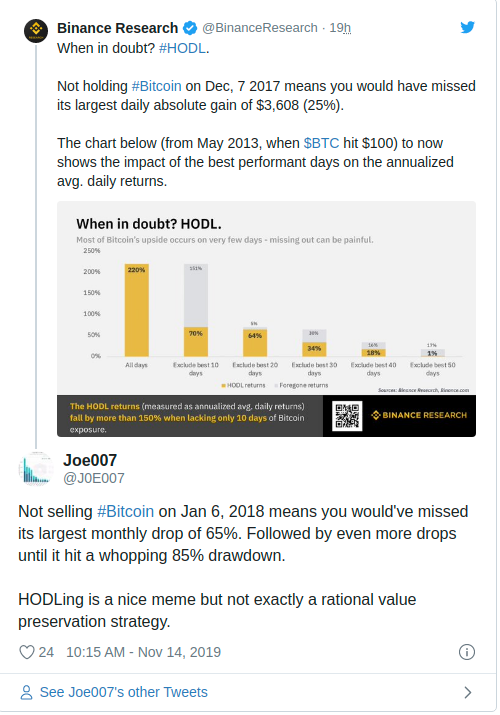Open #Bitcoin hashtag in Binance tweet

pyautogui.click(x=156, y=86)
